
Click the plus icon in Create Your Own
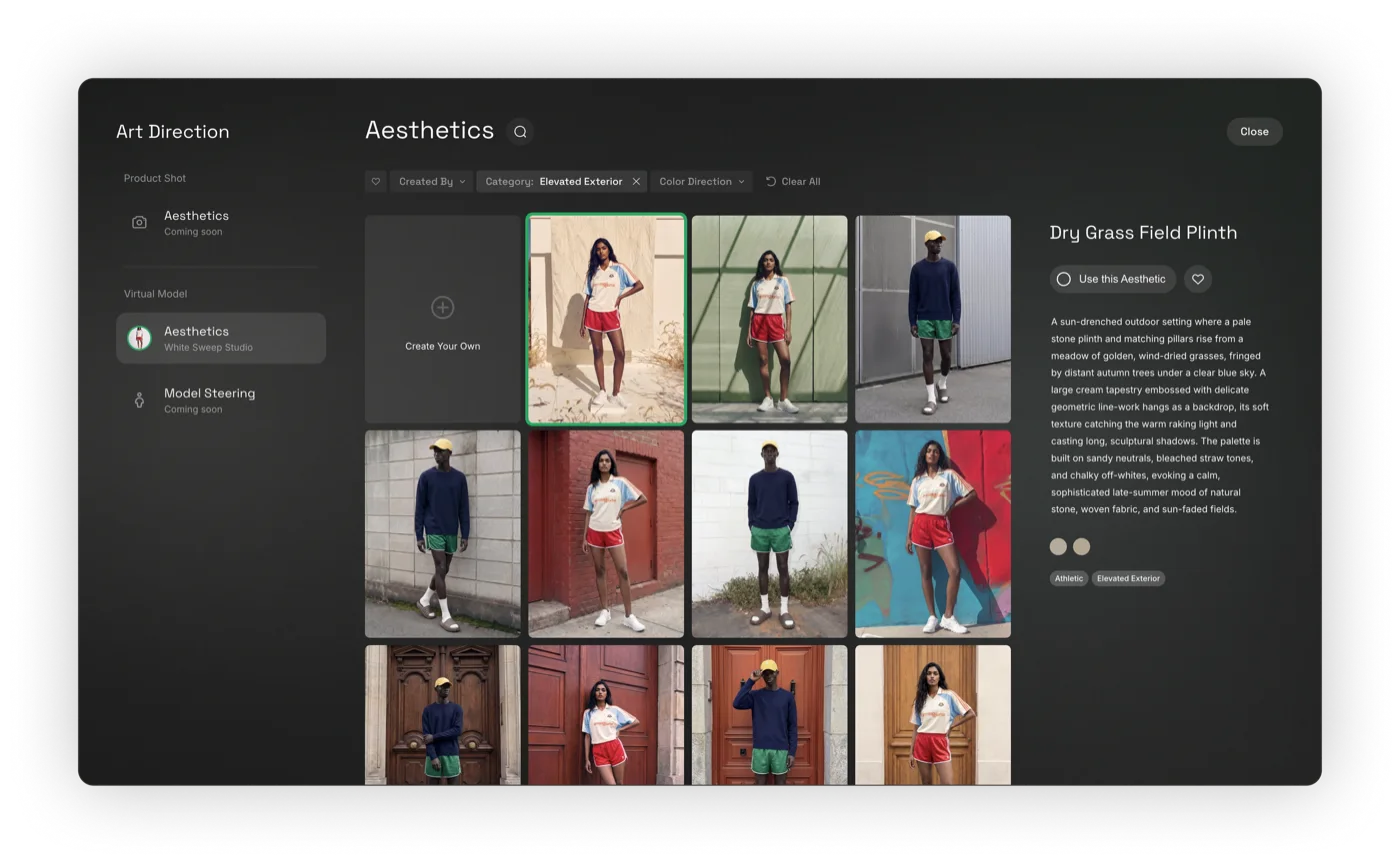point(443,307)
